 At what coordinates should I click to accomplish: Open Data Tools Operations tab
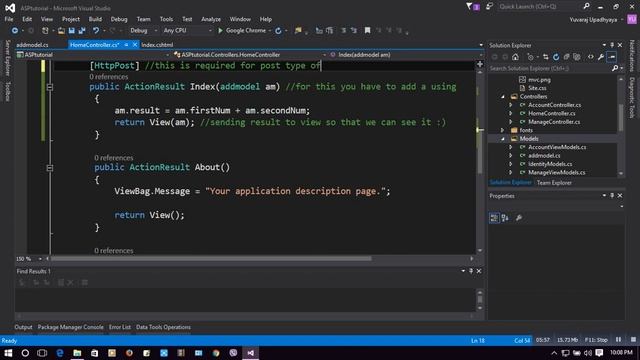pyautogui.click(x=163, y=327)
